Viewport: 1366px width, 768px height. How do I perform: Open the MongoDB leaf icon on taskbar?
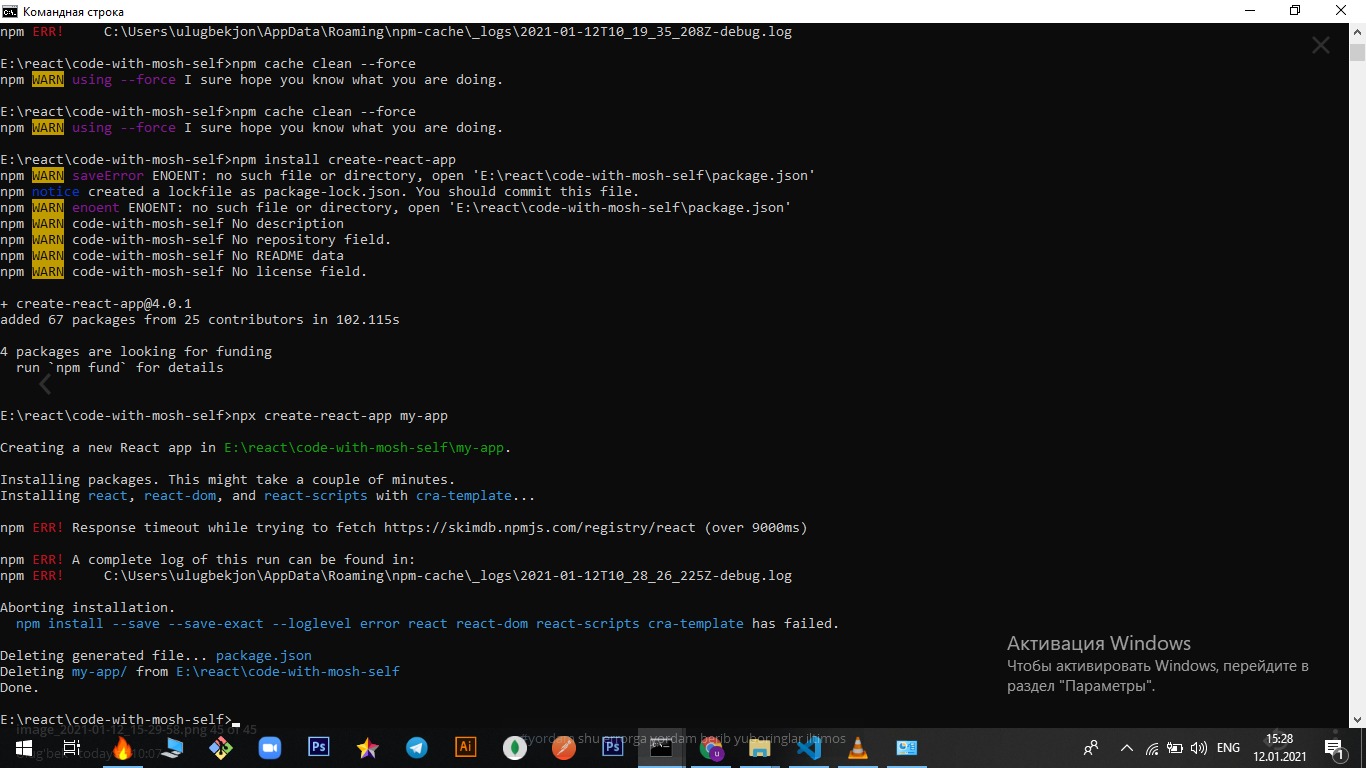coord(515,747)
